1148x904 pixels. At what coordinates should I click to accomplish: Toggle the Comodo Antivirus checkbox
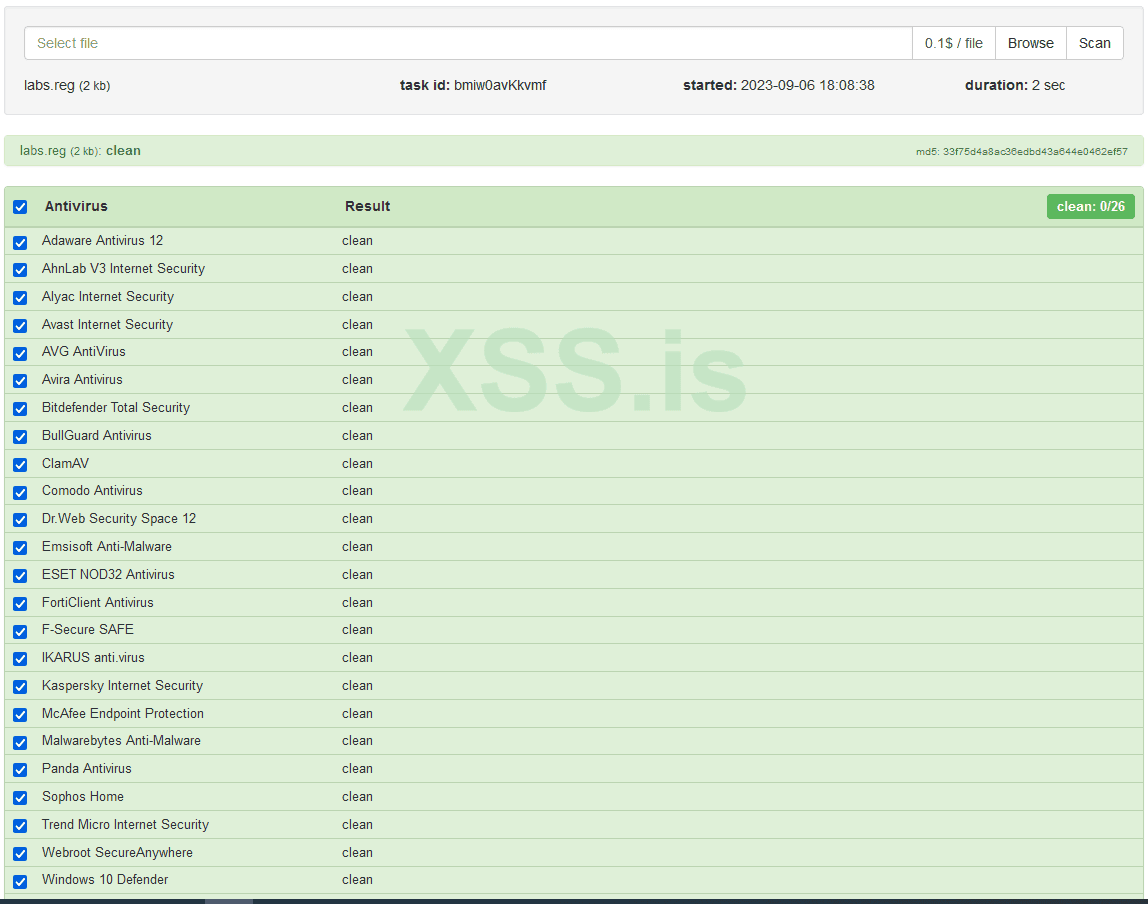(20, 493)
